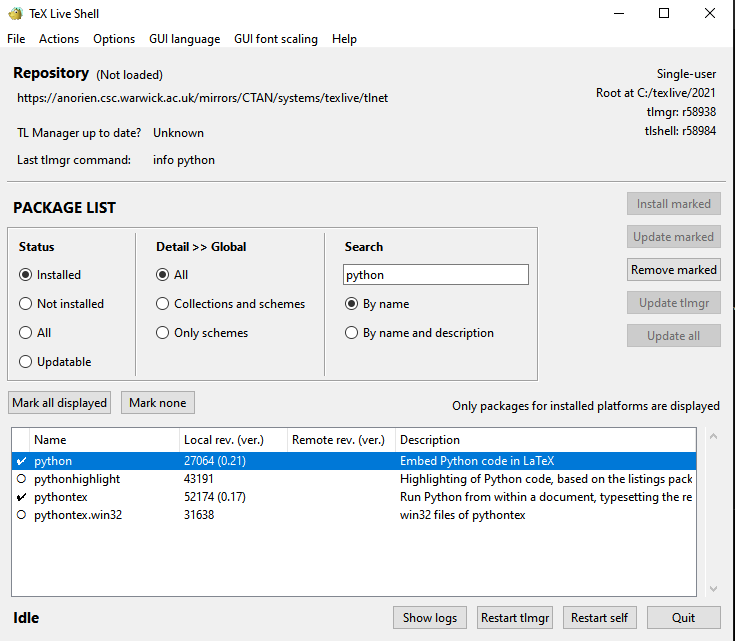Click revision 27064 (0.21) cell
This screenshot has width=735, height=641.
[215, 461]
